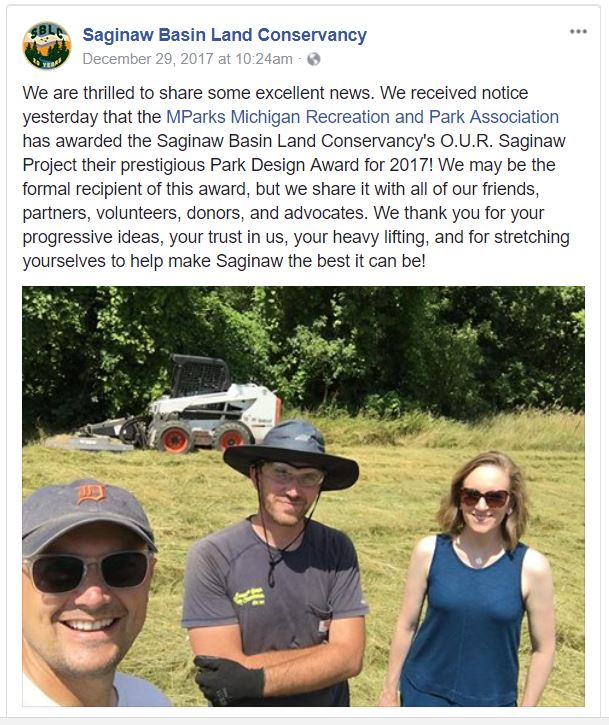Open the December 29, 2017 timestamp permalink

[x=188, y=59]
